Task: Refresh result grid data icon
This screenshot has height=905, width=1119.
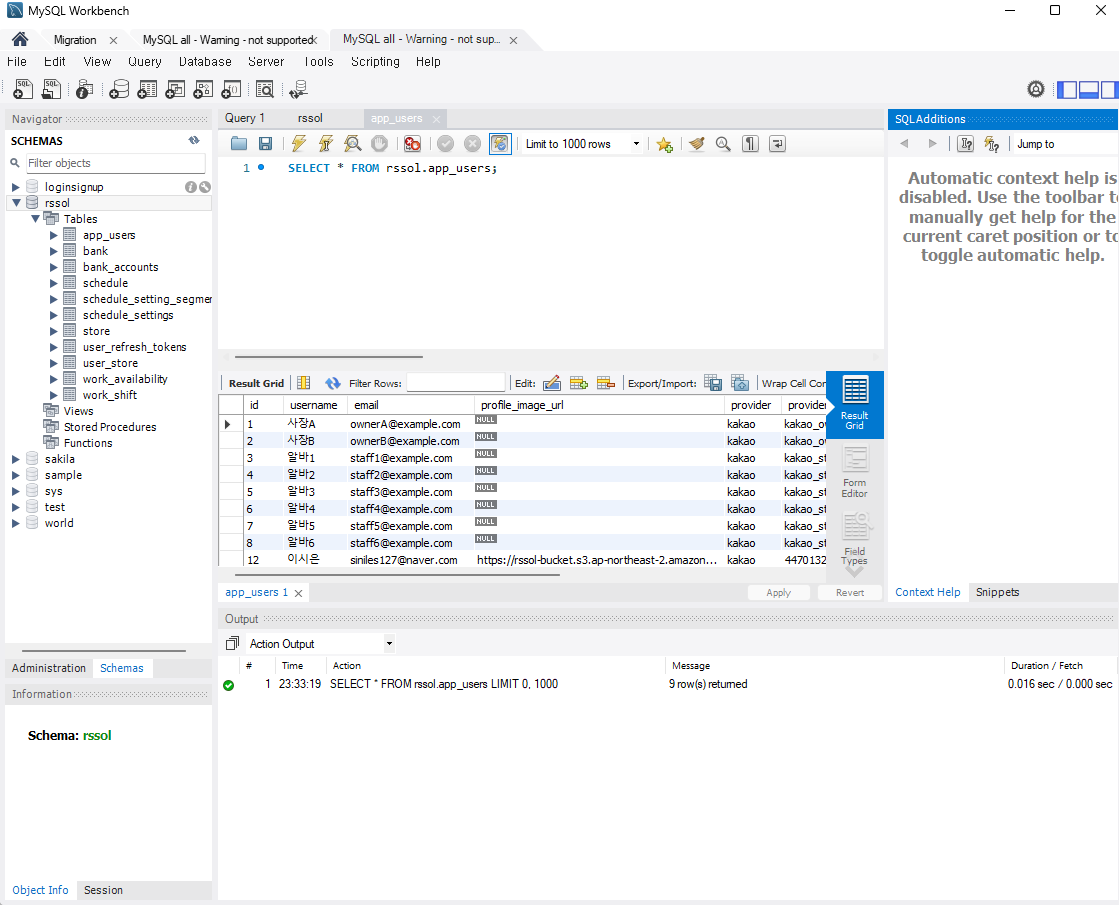Action: click(333, 383)
